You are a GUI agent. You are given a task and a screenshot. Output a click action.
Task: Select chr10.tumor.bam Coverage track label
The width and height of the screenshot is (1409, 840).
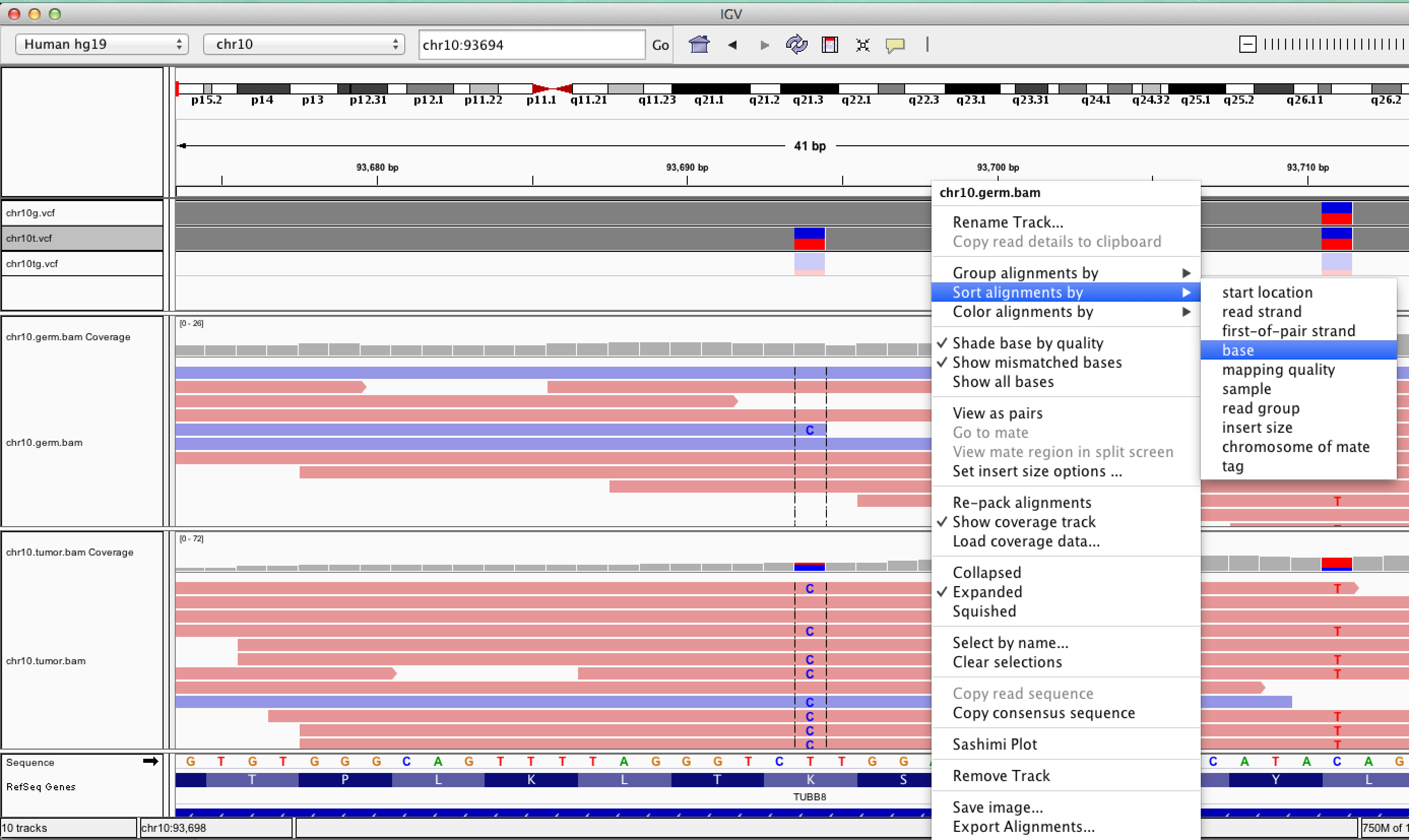(70, 552)
